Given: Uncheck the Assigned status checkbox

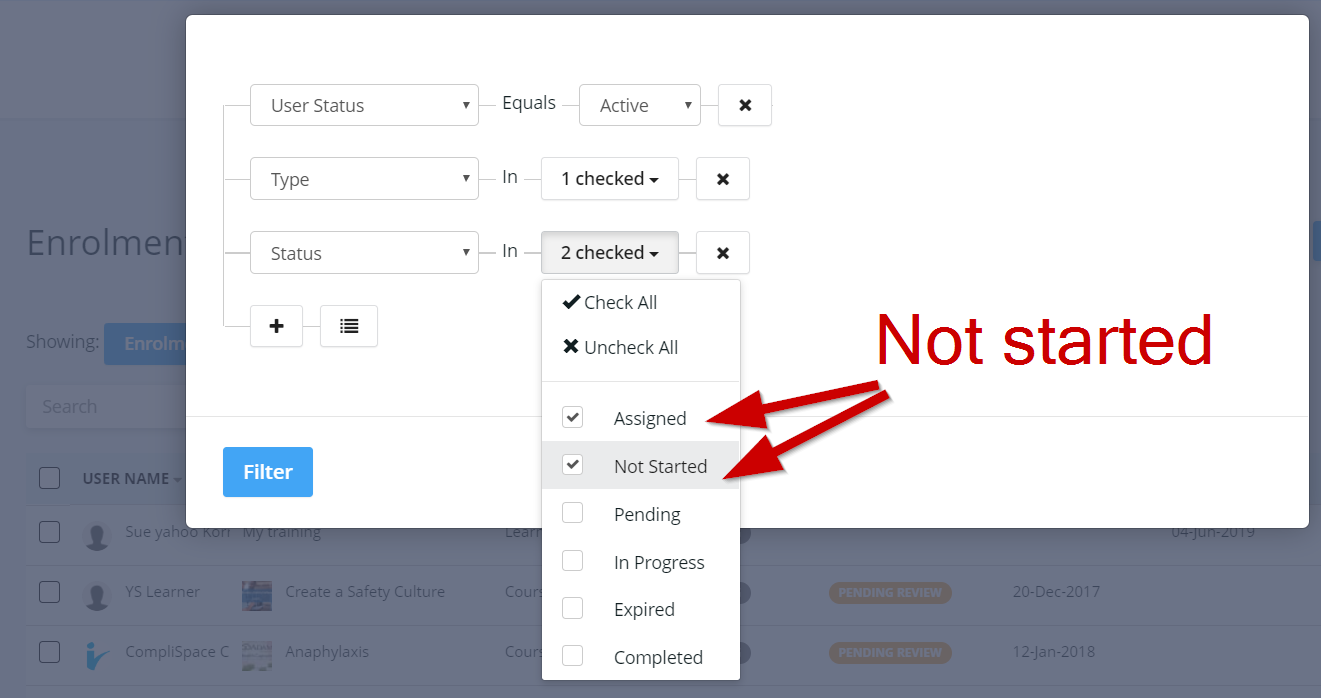Looking at the screenshot, I should tap(572, 417).
